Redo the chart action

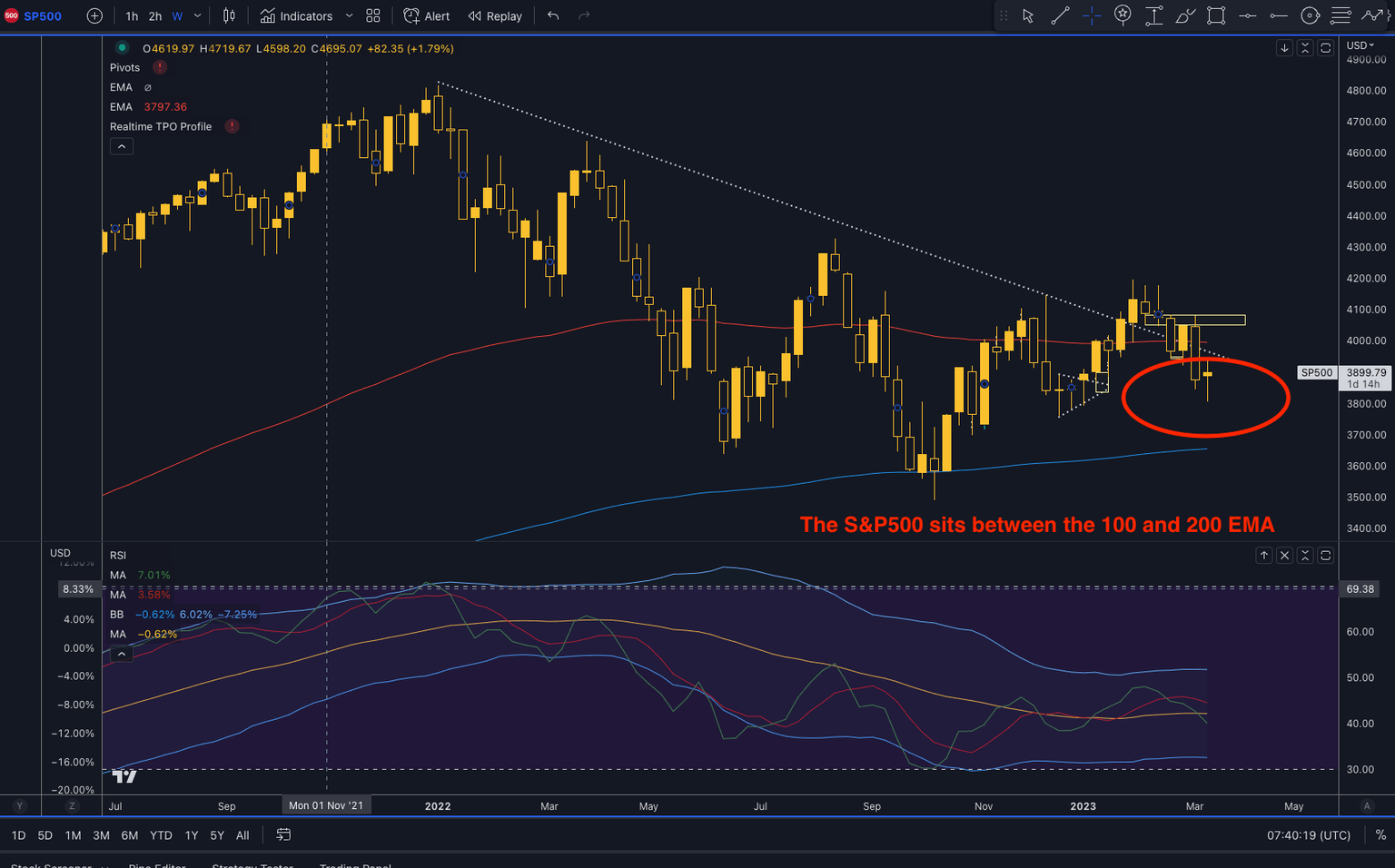tap(584, 15)
